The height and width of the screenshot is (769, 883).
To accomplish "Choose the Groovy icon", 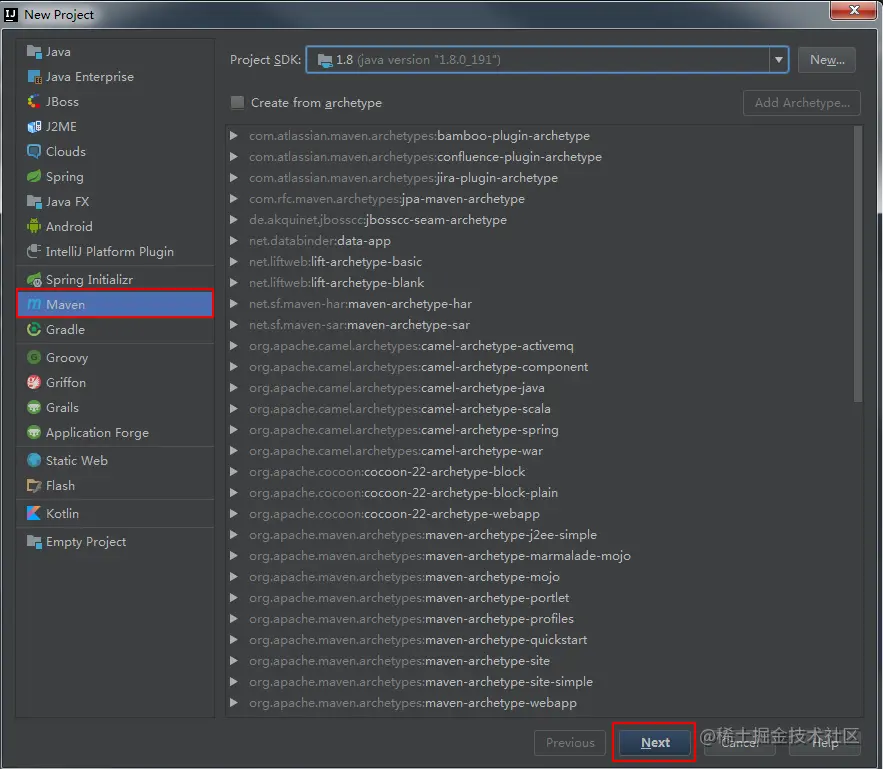I will [x=34, y=357].
